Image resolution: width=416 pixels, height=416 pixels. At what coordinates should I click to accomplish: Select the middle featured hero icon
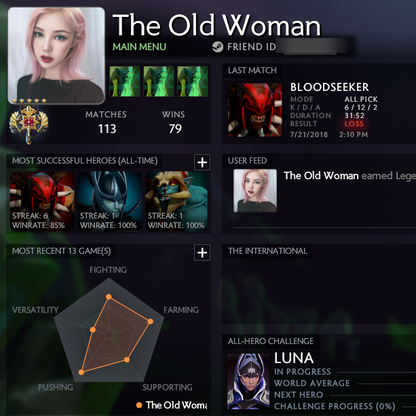[159, 81]
